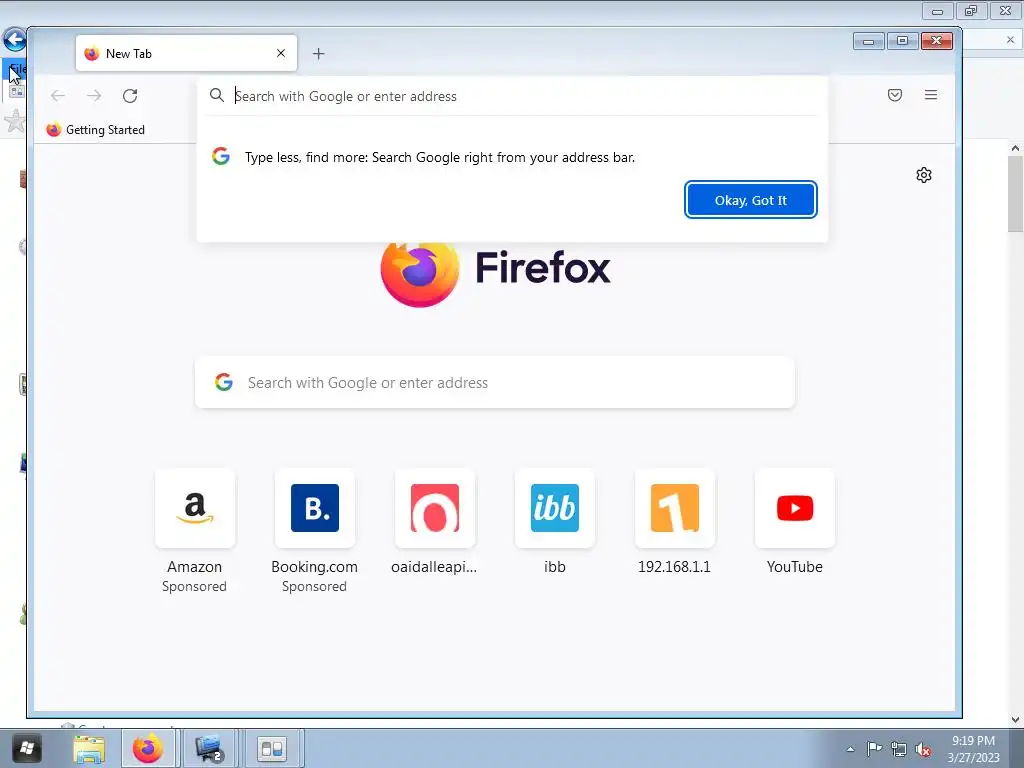
Task: Click the Firefox taskbar button
Action: click(148, 748)
